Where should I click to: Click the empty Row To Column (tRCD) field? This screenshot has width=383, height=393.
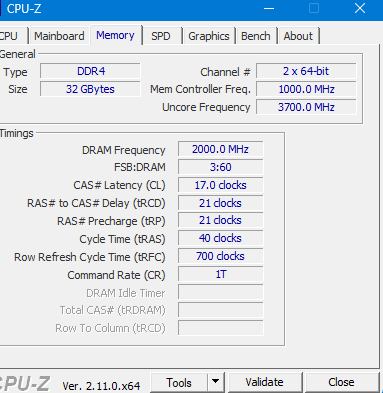point(220,328)
